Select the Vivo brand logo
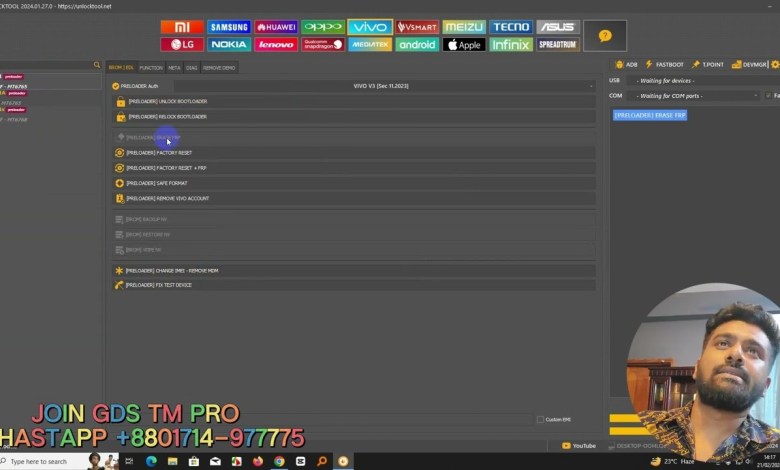The height and width of the screenshot is (470, 780). [370, 27]
